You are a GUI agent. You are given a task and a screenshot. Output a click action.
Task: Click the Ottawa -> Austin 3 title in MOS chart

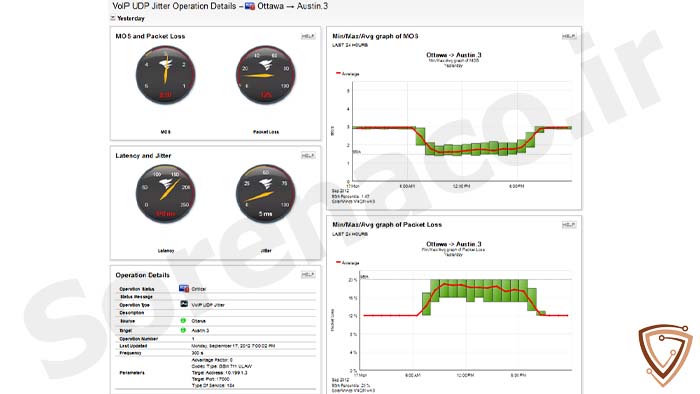(454, 55)
